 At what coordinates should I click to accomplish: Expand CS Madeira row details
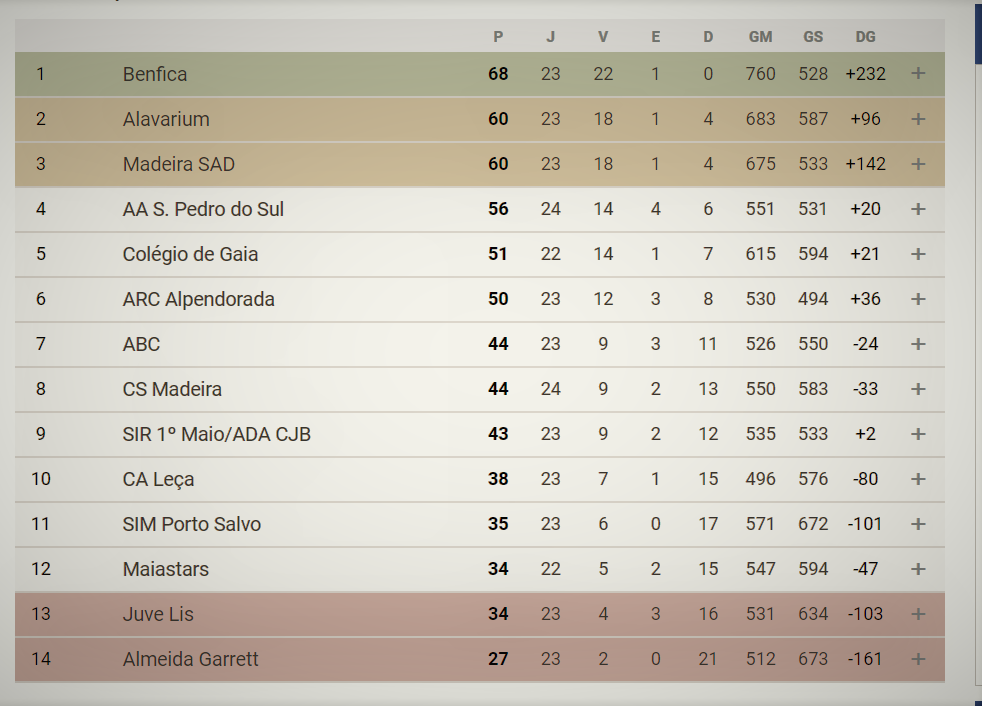(918, 389)
